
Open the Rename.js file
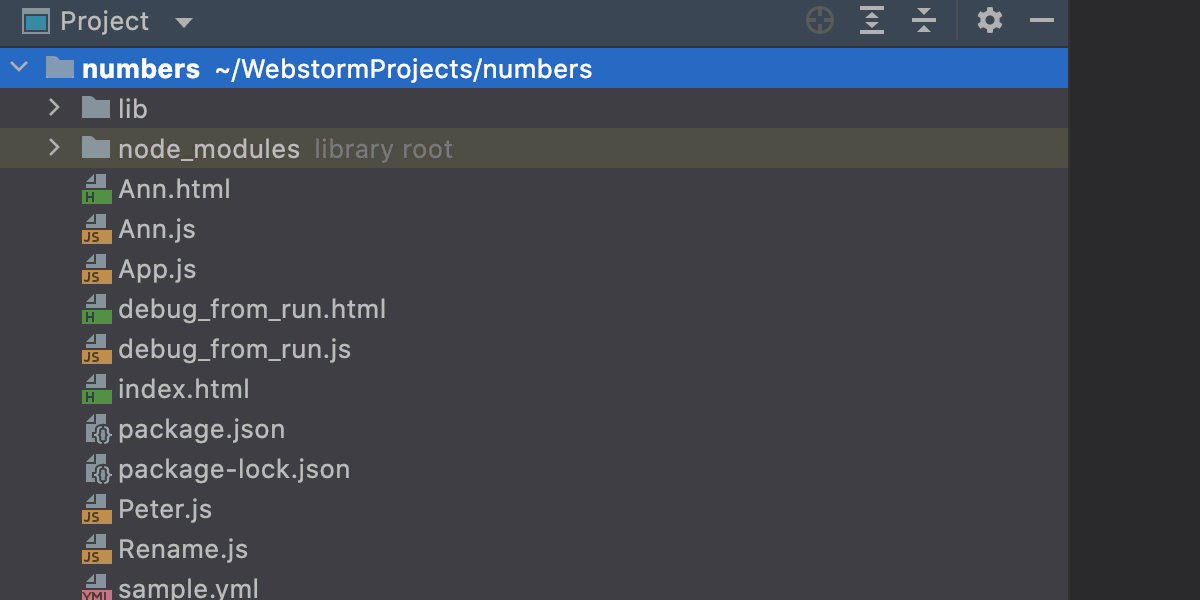[183, 548]
